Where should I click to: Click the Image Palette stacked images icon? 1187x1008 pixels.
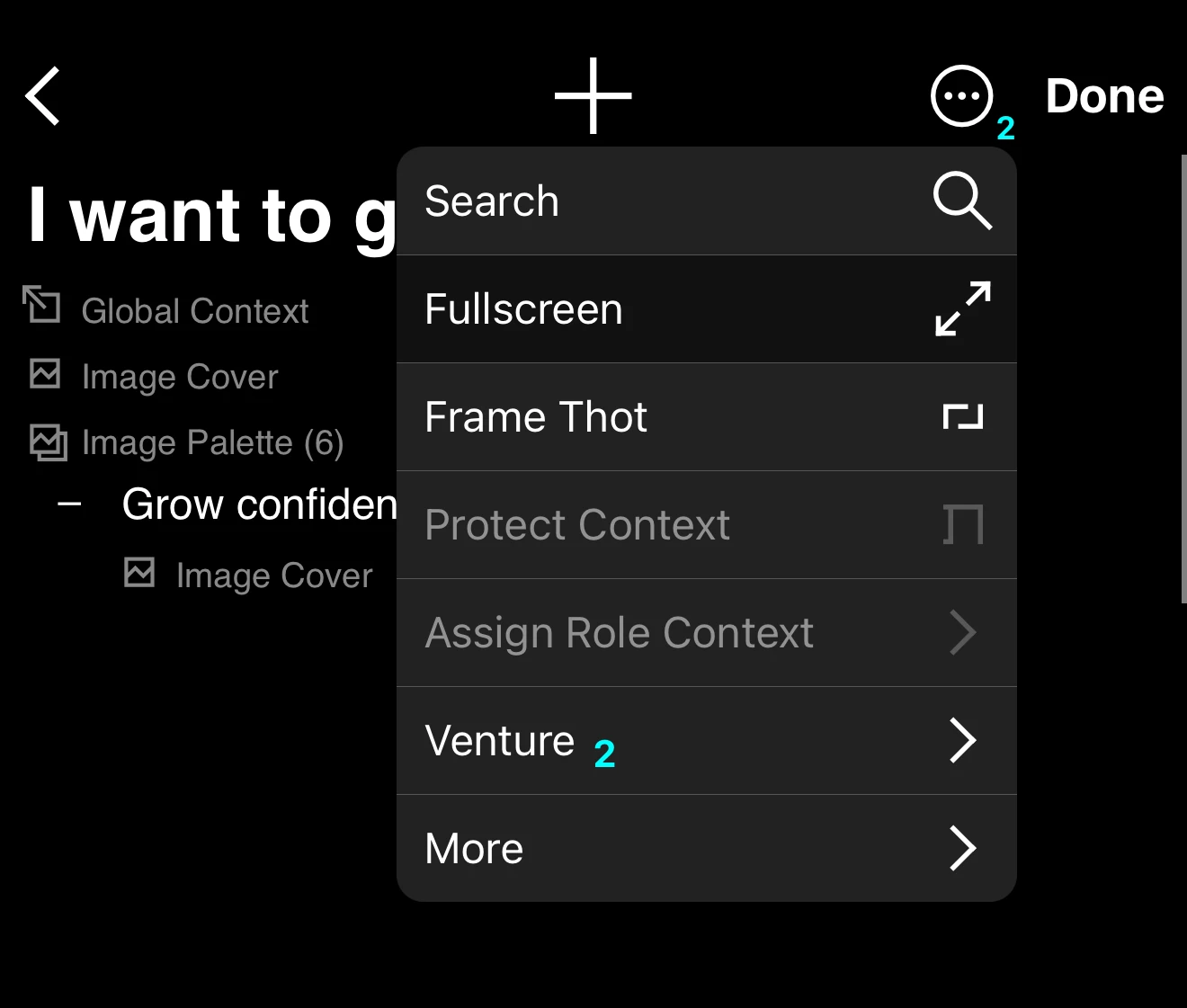pos(48,442)
